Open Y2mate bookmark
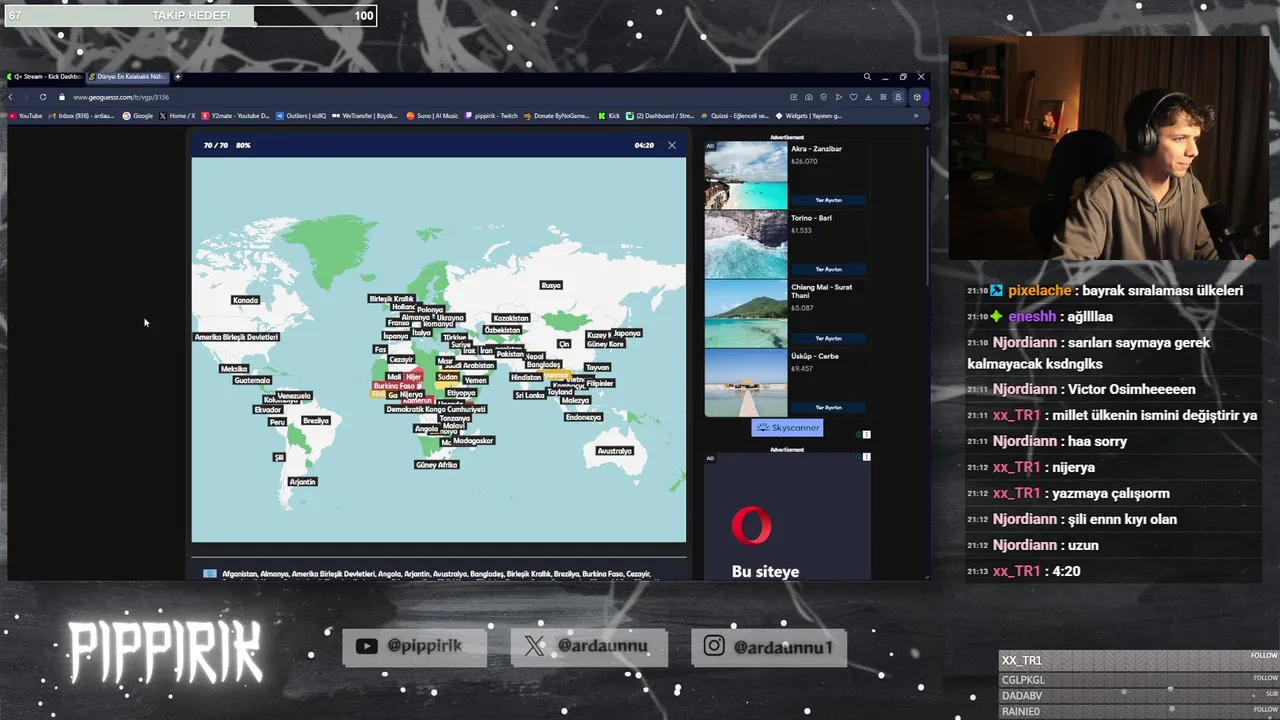 click(235, 116)
